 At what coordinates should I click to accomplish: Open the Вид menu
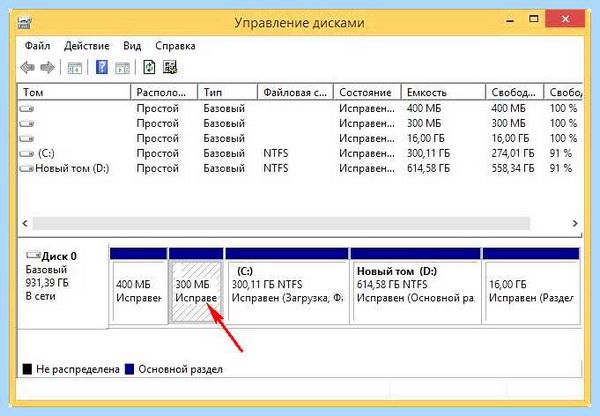(x=132, y=46)
